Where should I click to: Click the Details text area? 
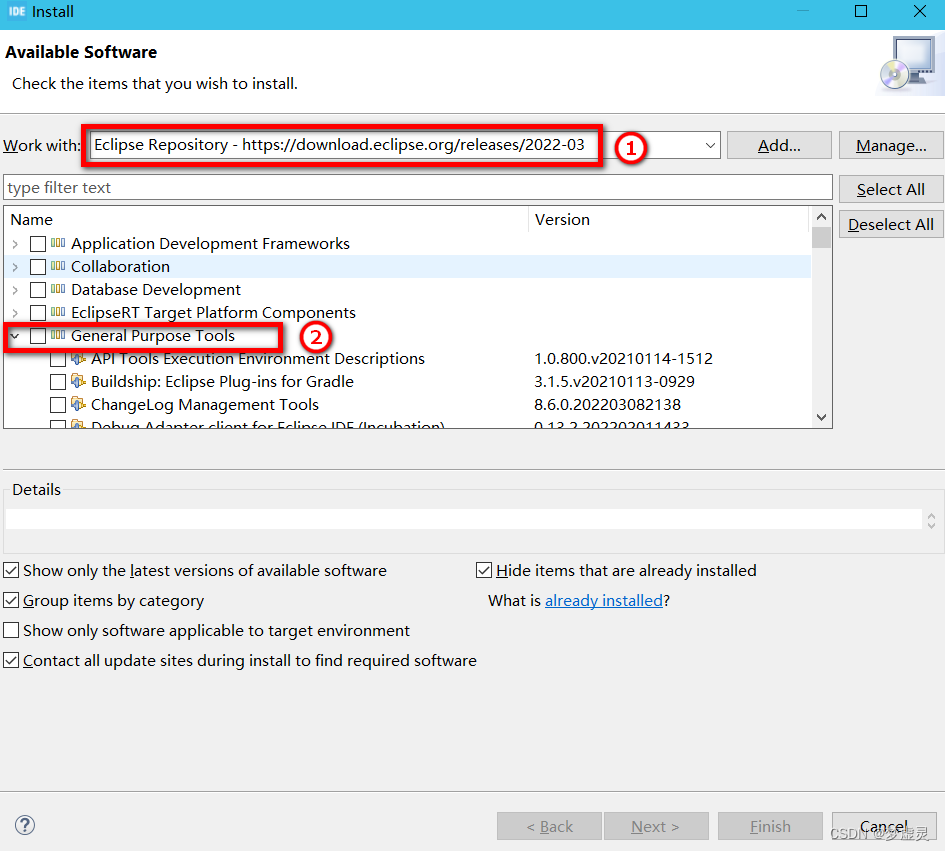(463, 519)
